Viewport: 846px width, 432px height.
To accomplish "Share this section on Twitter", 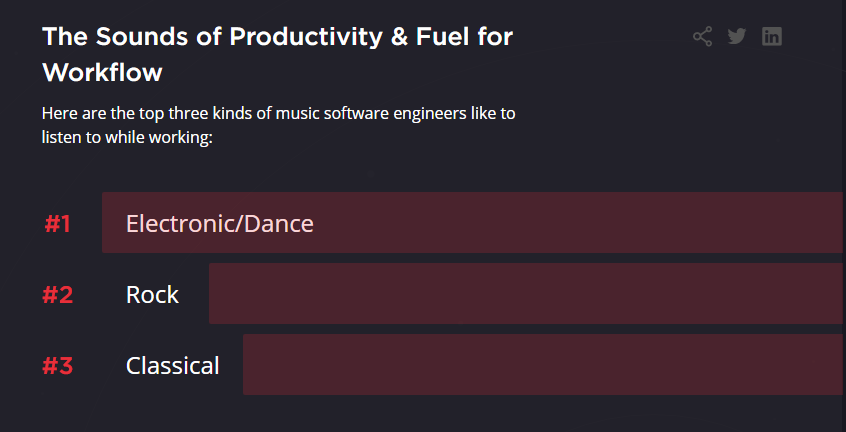I will [736, 37].
